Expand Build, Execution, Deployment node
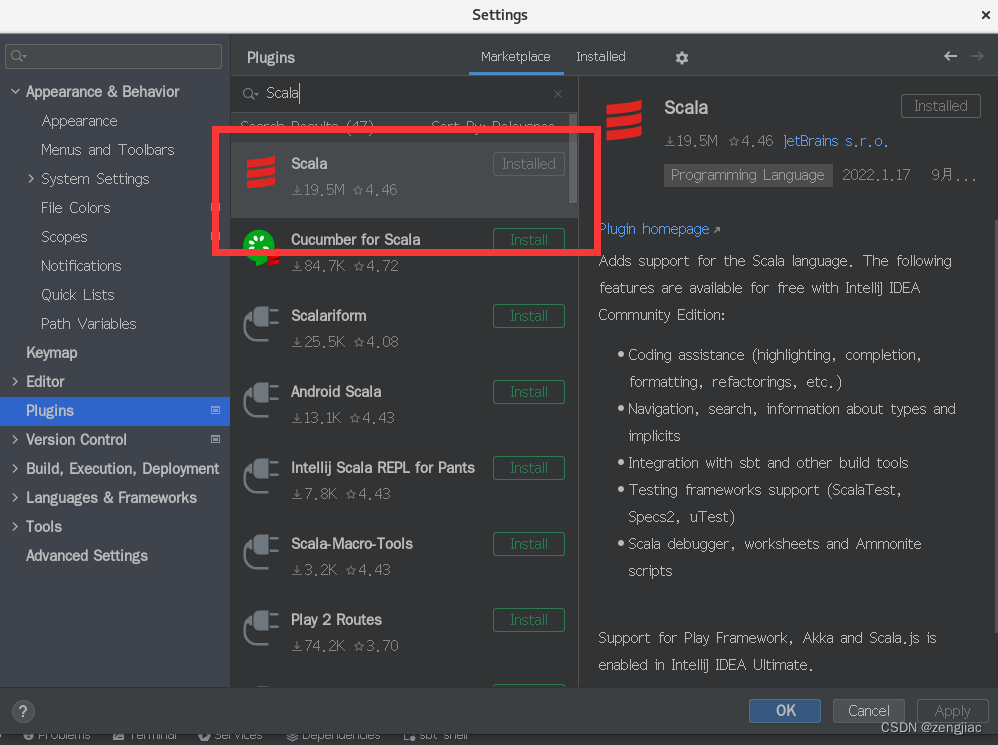This screenshot has width=998, height=745. click(x=15, y=469)
